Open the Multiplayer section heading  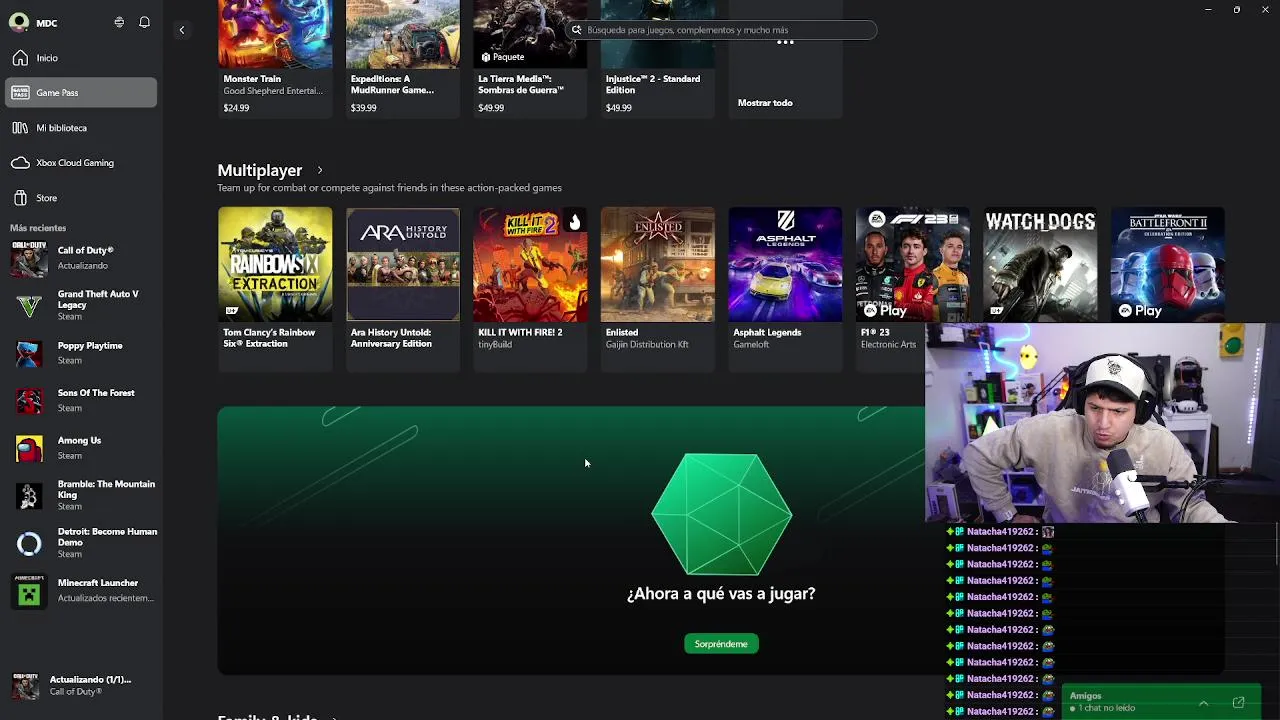tap(260, 170)
